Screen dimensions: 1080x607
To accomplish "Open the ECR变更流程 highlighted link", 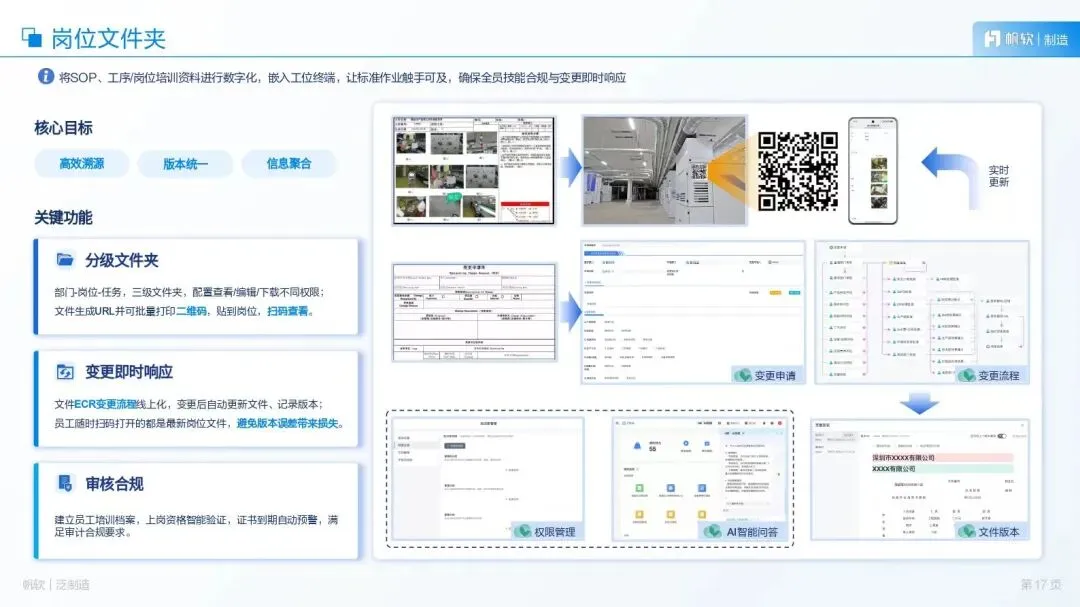I will (105, 404).
